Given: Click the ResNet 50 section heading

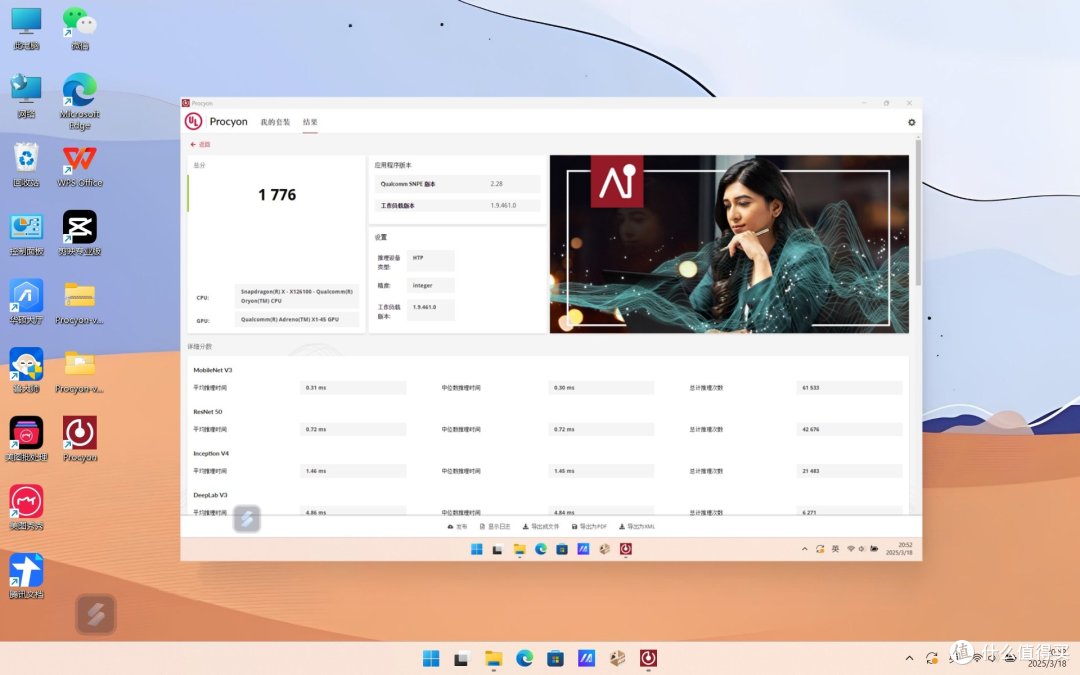Looking at the screenshot, I should (207, 412).
